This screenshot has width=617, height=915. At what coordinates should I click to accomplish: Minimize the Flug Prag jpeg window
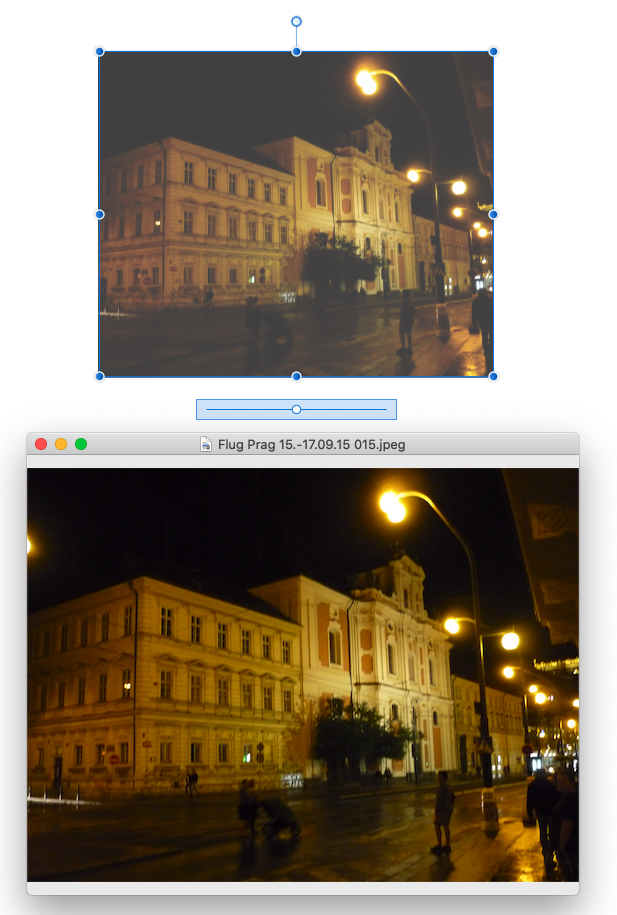[61, 444]
